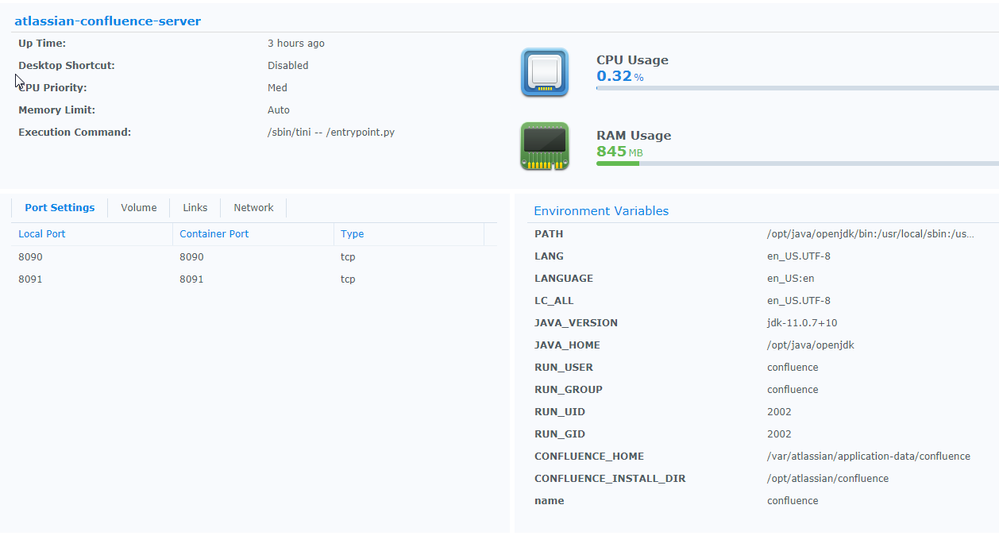The width and height of the screenshot is (999, 543).
Task: Click the RAM Usage label
Action: point(633,135)
